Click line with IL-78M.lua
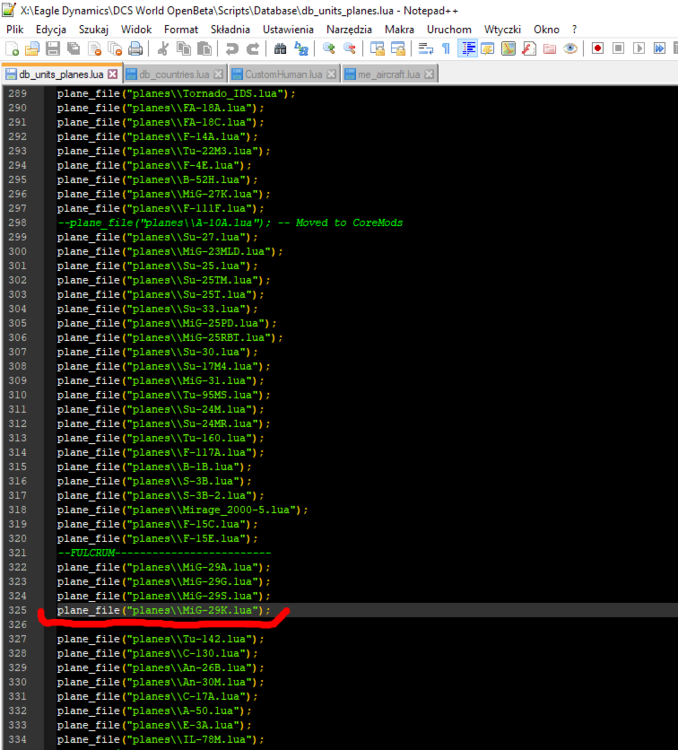Screen dimensions: 678x750 160,739
